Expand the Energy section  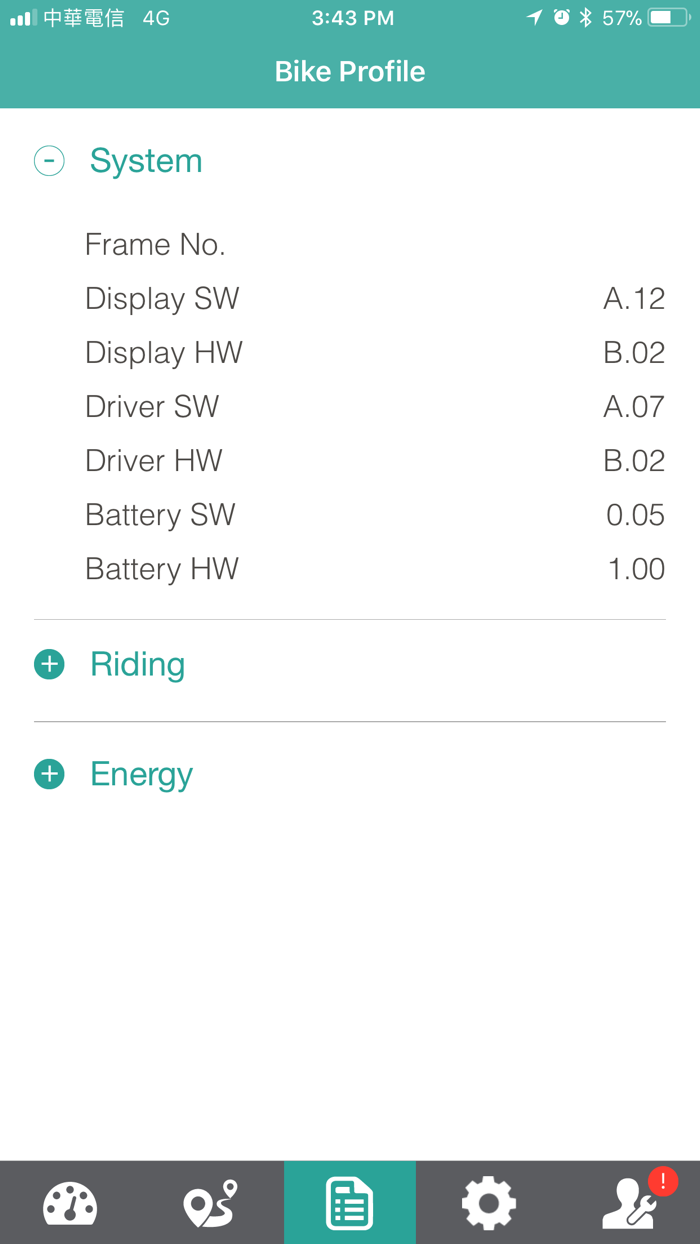tap(49, 774)
